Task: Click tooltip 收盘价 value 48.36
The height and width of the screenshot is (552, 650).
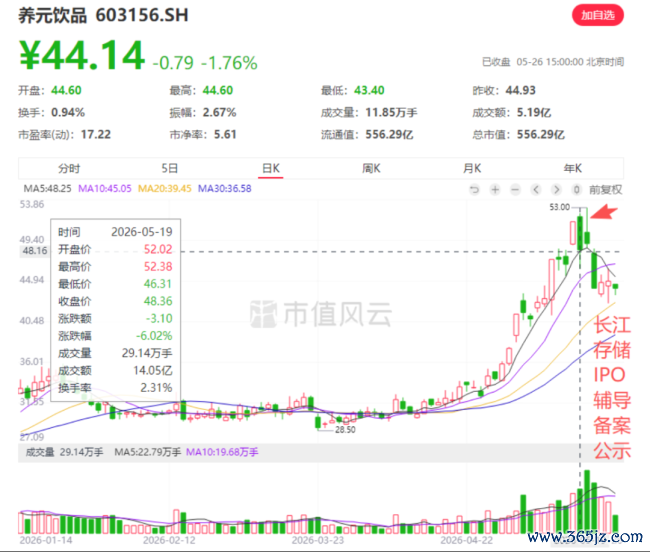Action: [158, 301]
